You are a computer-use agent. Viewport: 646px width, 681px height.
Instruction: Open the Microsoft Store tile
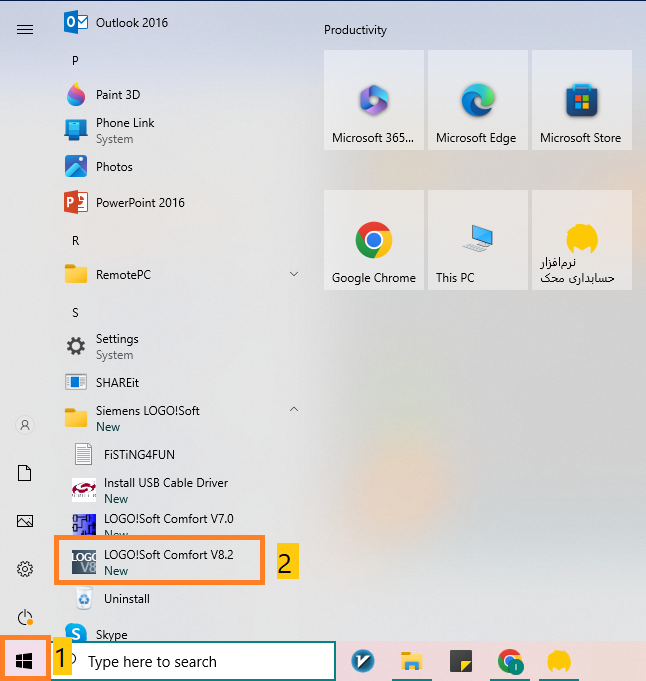click(x=582, y=100)
